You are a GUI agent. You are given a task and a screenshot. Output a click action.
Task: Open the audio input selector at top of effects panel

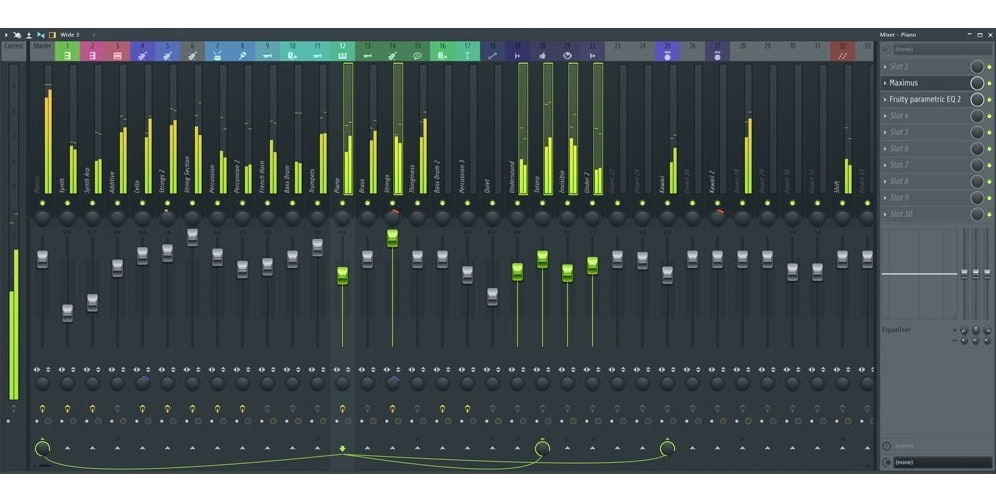(930, 48)
